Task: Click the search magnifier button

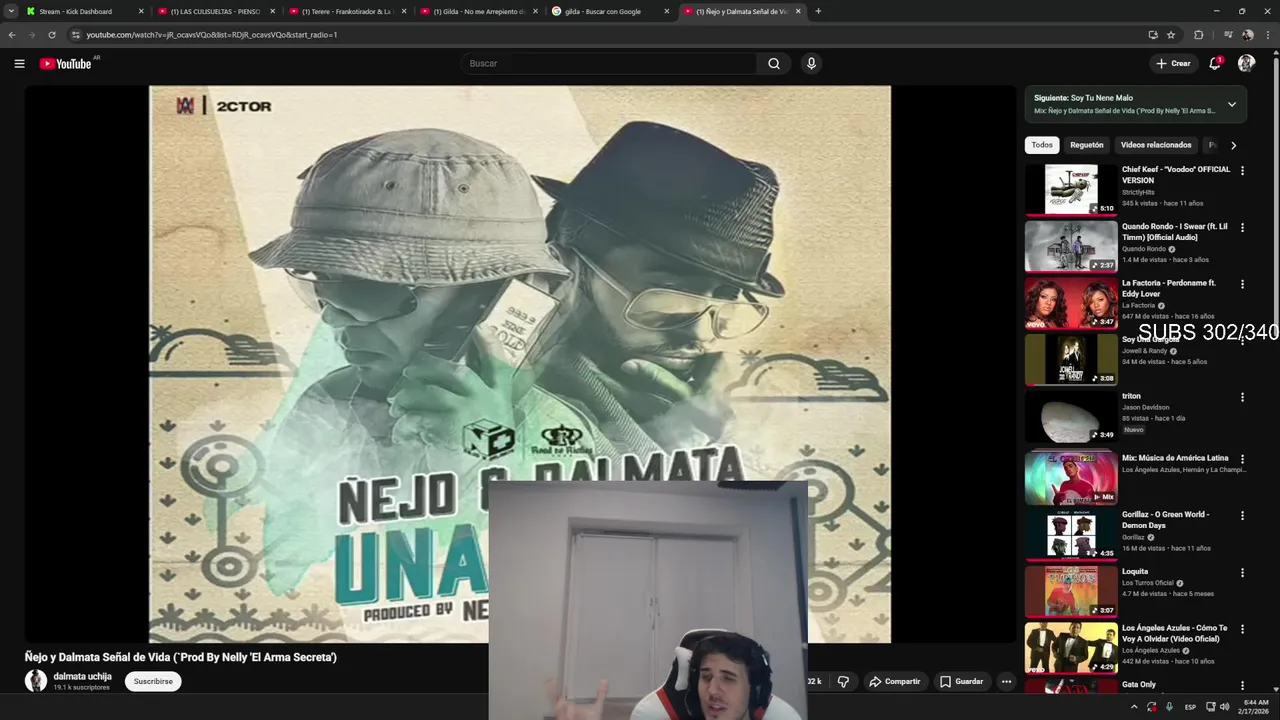Action: (774, 63)
